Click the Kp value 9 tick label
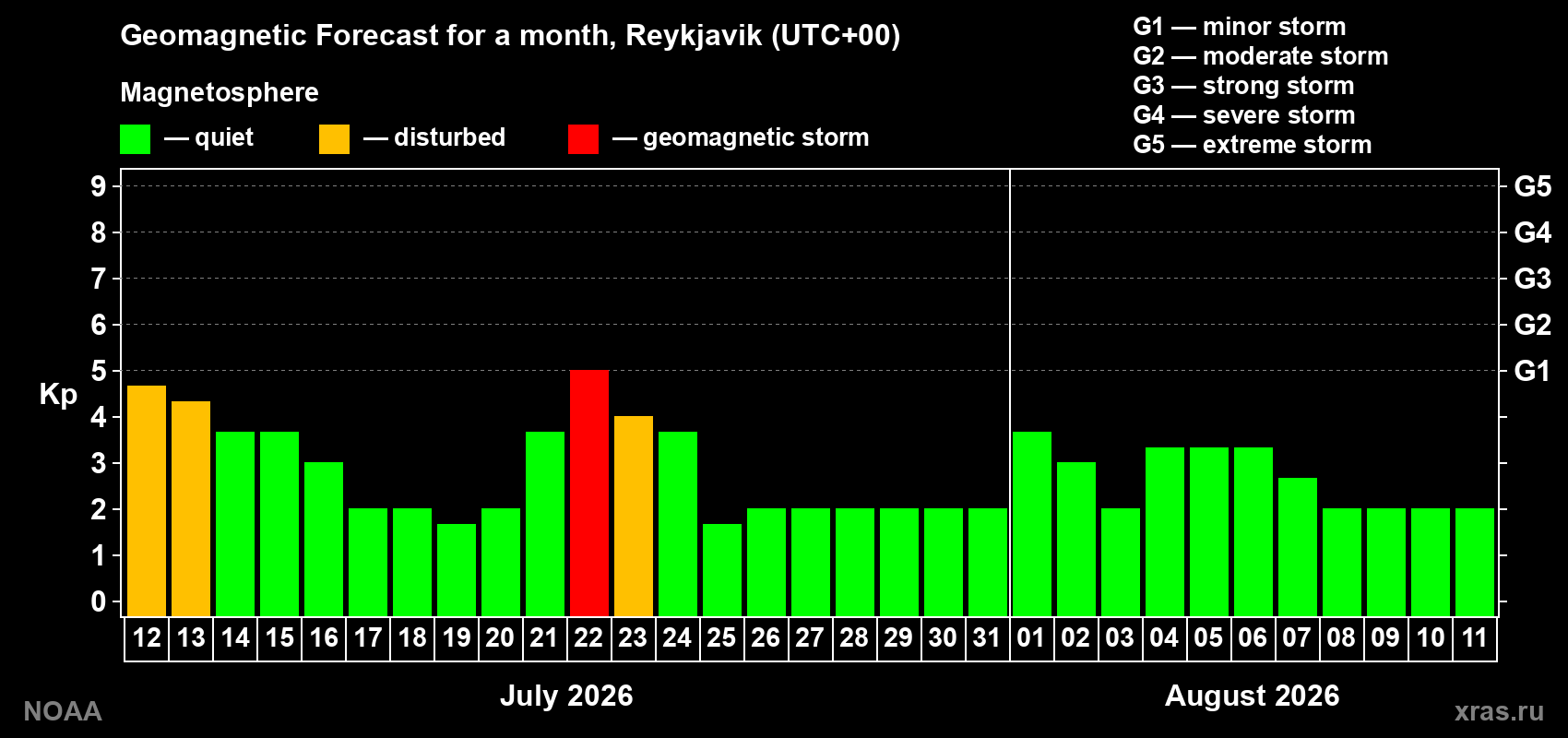 [99, 186]
